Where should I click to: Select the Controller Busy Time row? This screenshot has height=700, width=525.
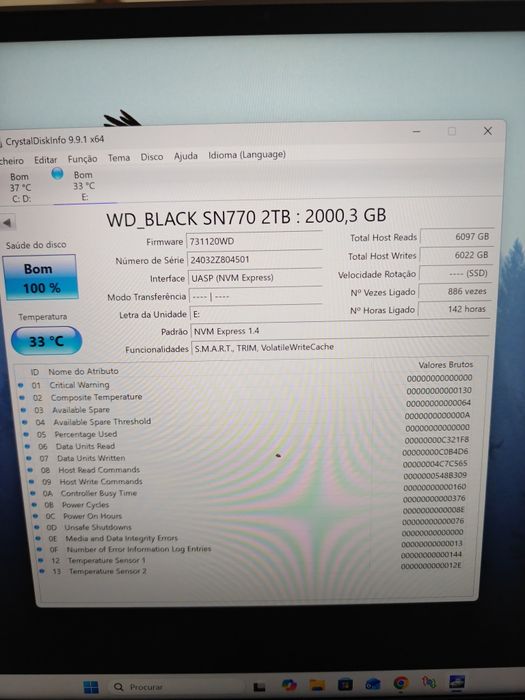(x=249, y=491)
